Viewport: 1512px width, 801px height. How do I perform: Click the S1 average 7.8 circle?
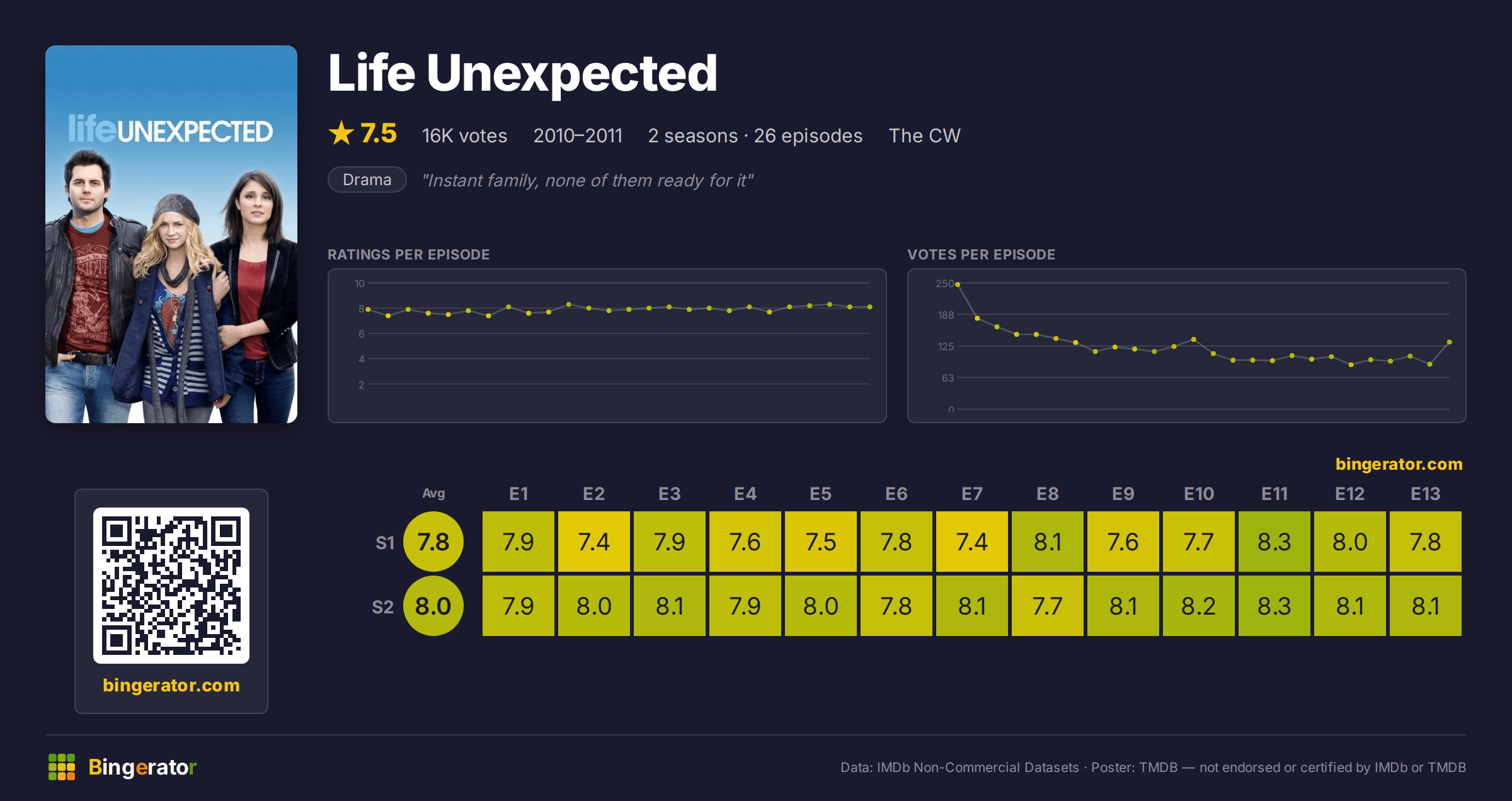point(433,542)
